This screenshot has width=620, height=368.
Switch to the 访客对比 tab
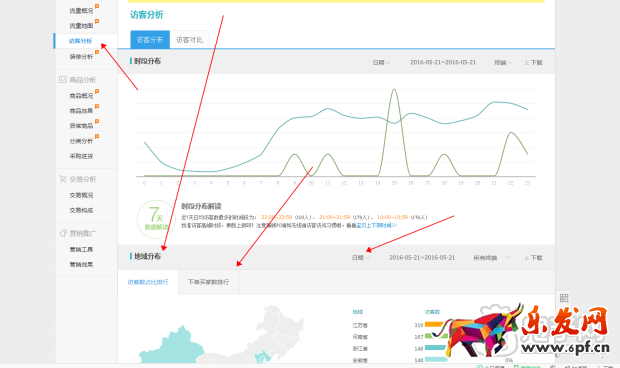(x=189, y=40)
